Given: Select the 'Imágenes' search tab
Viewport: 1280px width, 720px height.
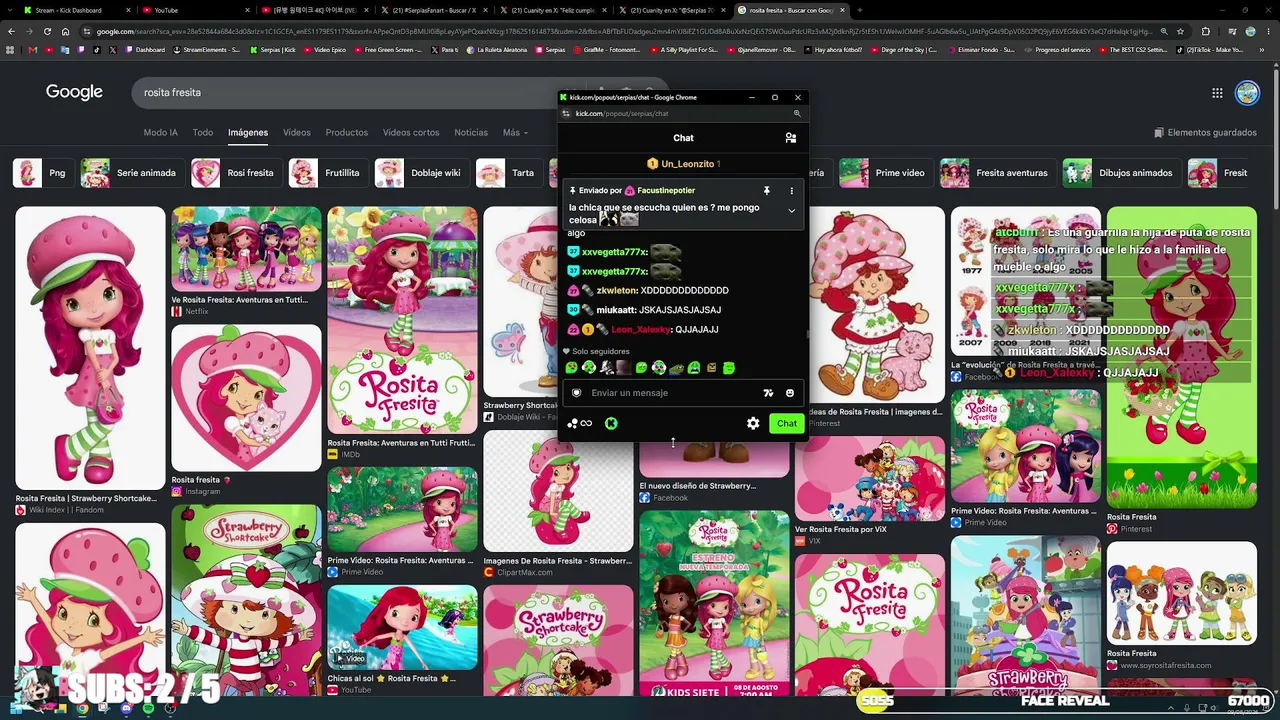Looking at the screenshot, I should pyautogui.click(x=248, y=132).
